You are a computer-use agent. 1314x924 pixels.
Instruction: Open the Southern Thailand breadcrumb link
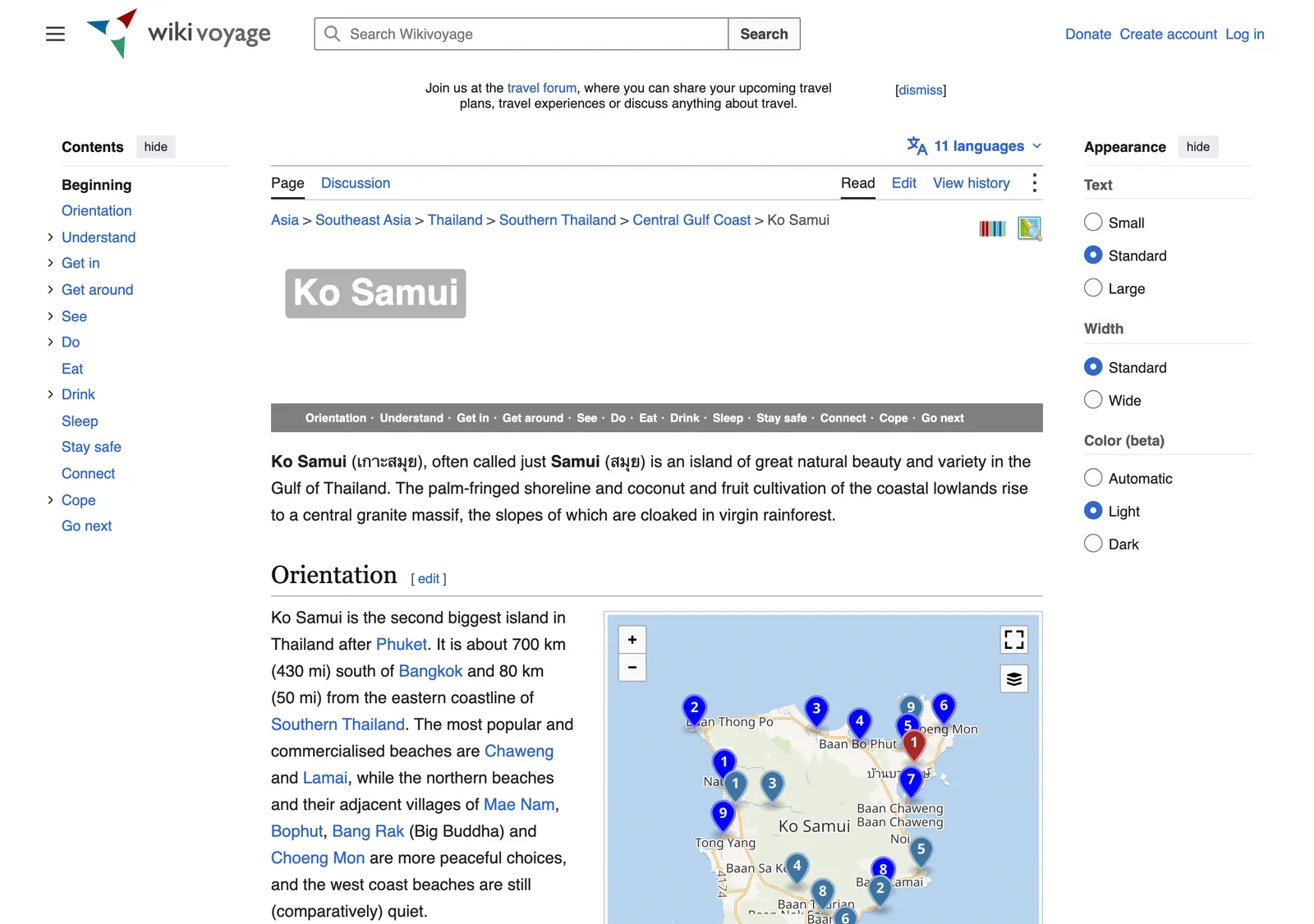[x=558, y=220]
